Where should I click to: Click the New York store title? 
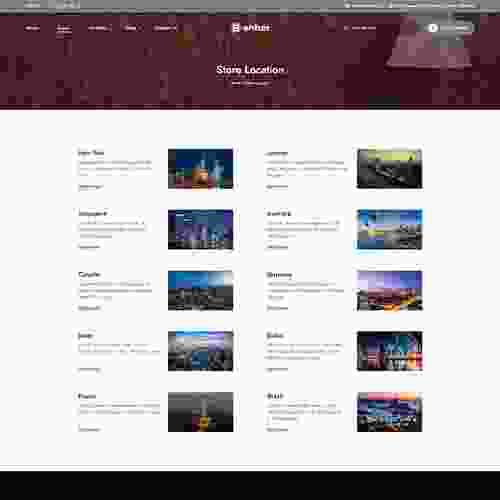pos(91,153)
